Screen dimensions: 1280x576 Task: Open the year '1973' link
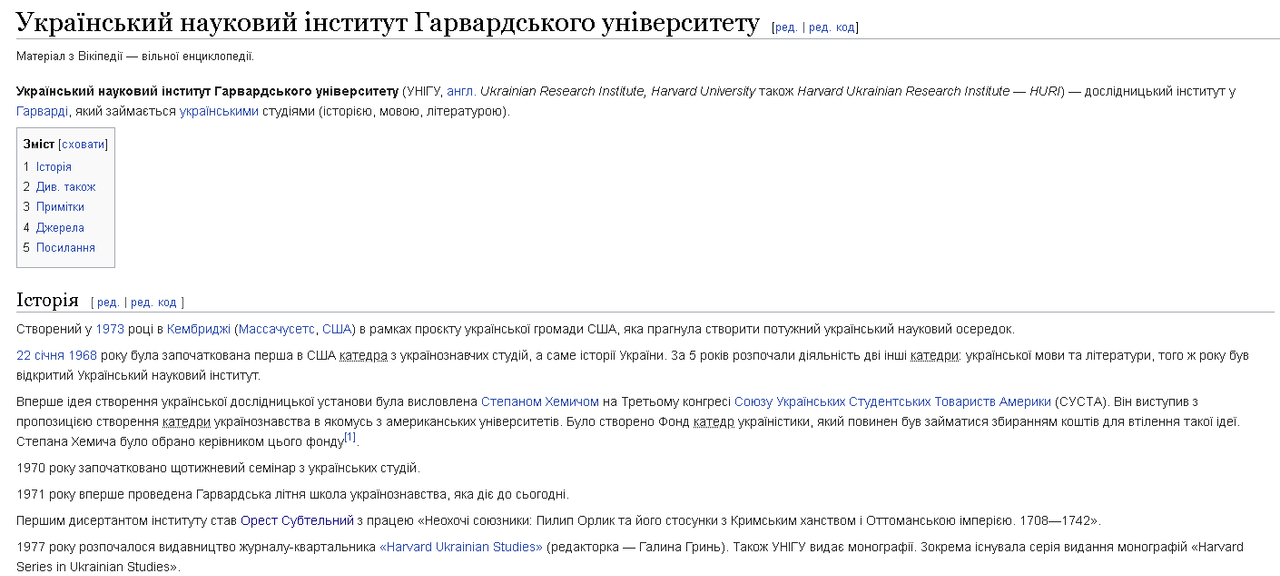coord(110,329)
